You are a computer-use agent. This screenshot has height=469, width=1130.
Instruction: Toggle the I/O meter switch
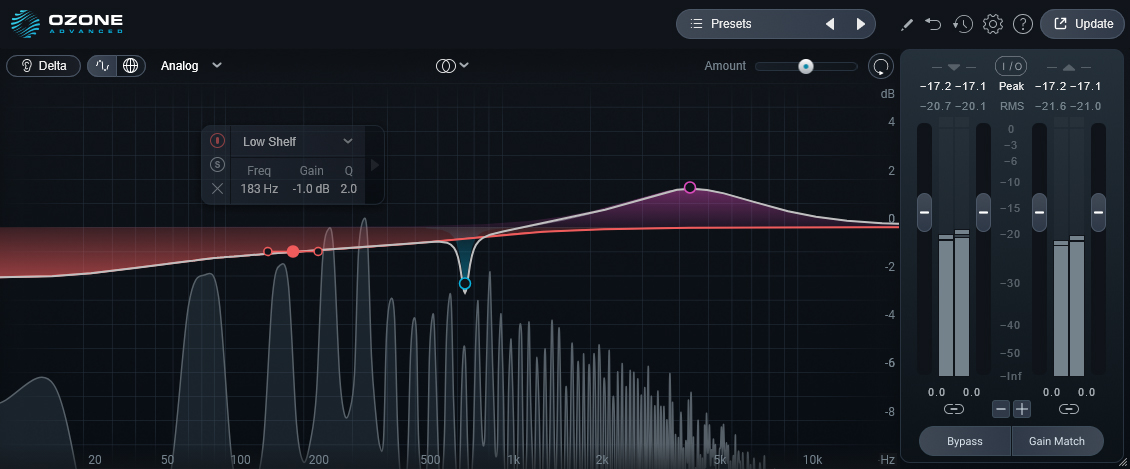pyautogui.click(x=1011, y=66)
